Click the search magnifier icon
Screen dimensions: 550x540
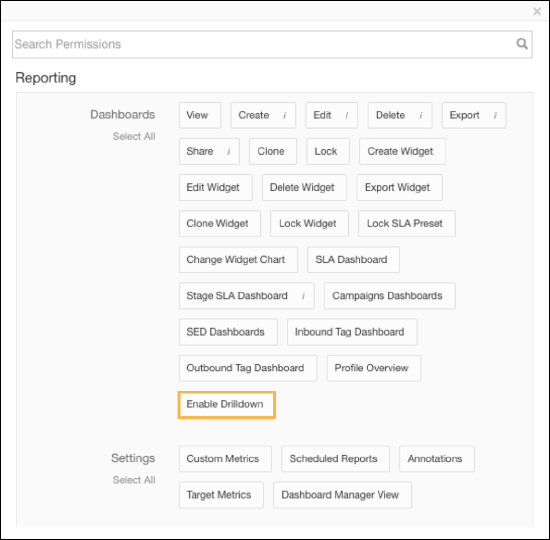coord(522,44)
